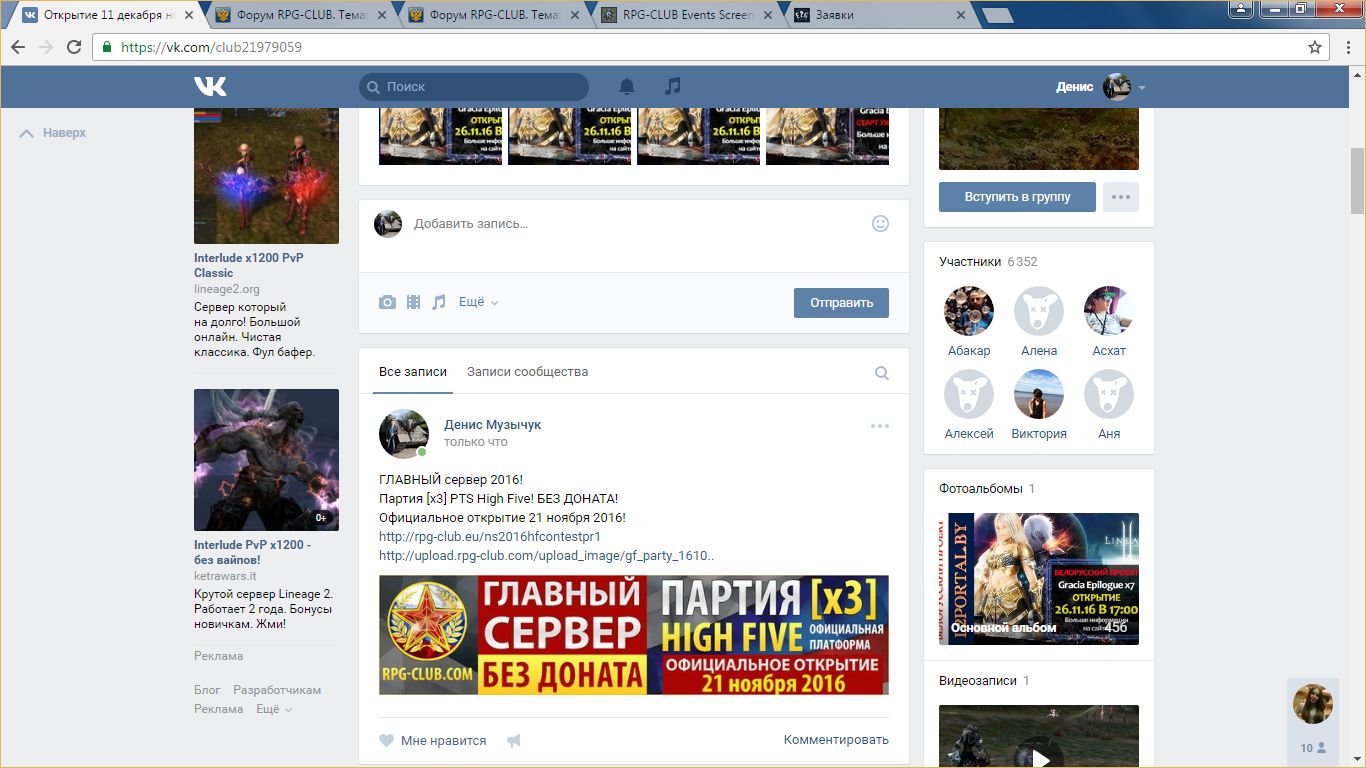Screen dimensions: 1366x768
Task: Switch to Все записи tab
Action: [x=413, y=372]
